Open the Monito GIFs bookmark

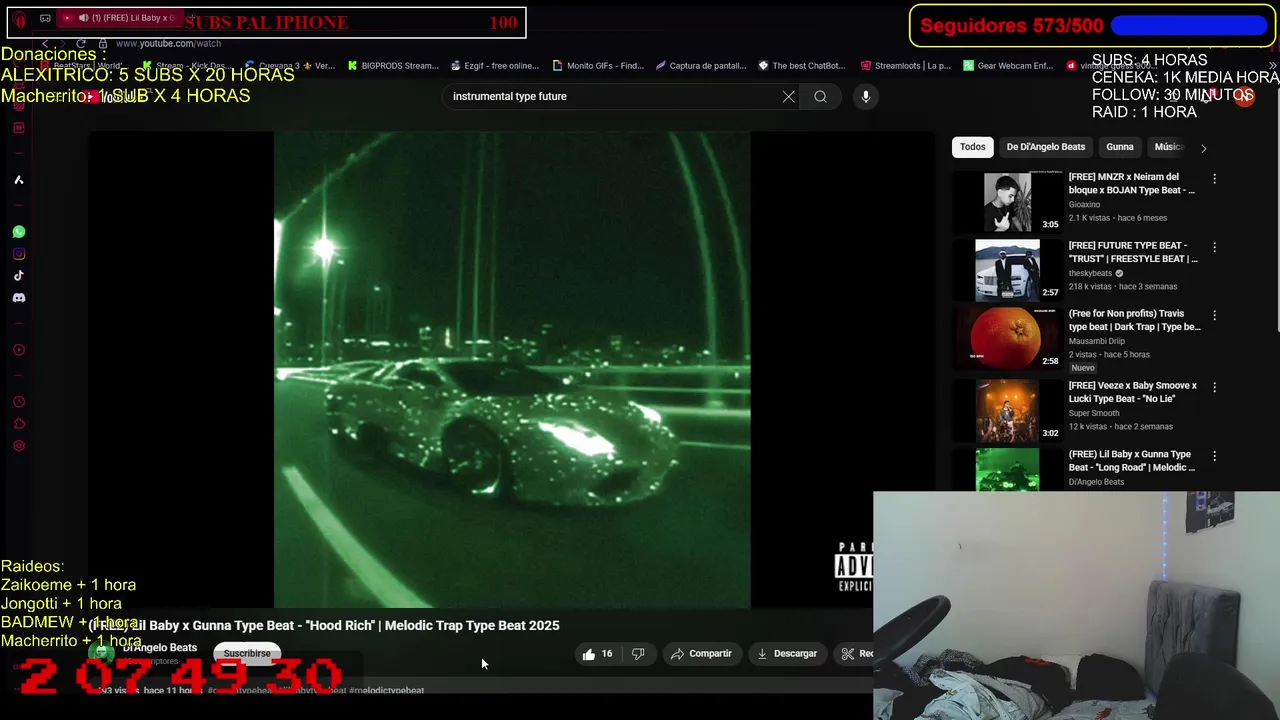coord(597,66)
